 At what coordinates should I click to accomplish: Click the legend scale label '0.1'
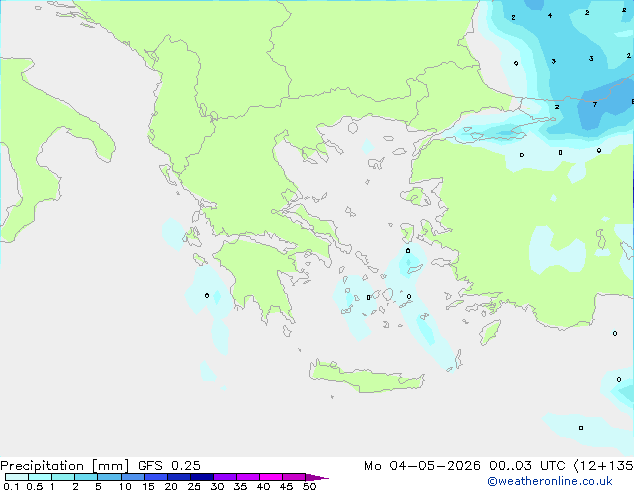pos(11,486)
